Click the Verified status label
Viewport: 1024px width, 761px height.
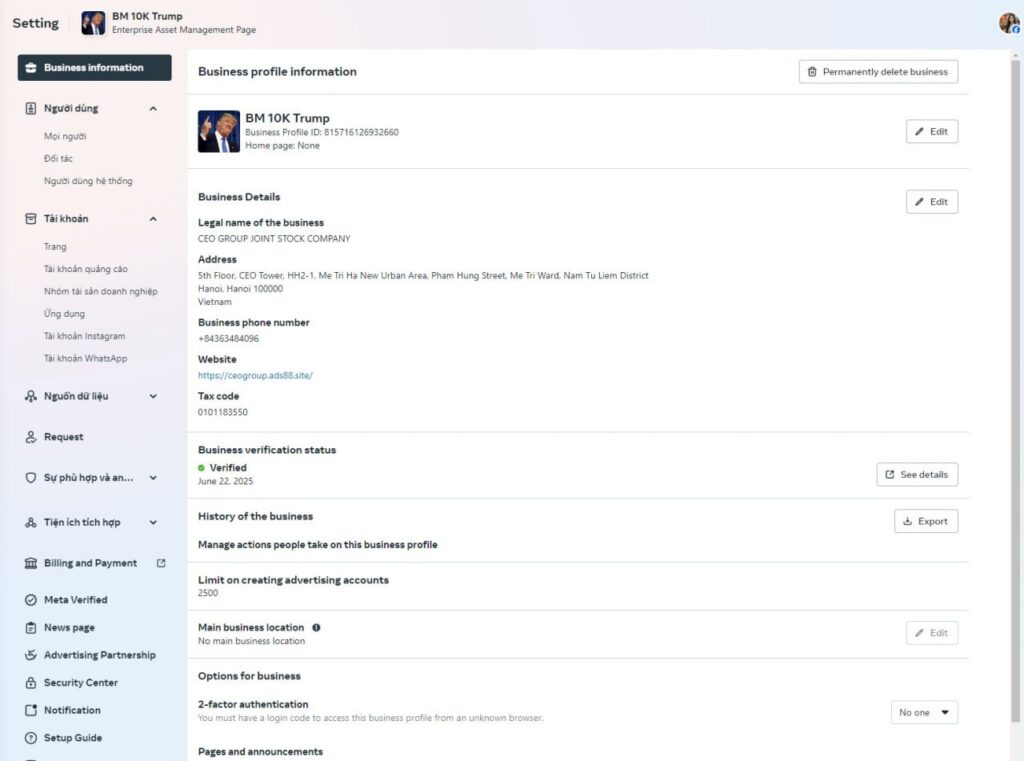tap(228, 468)
